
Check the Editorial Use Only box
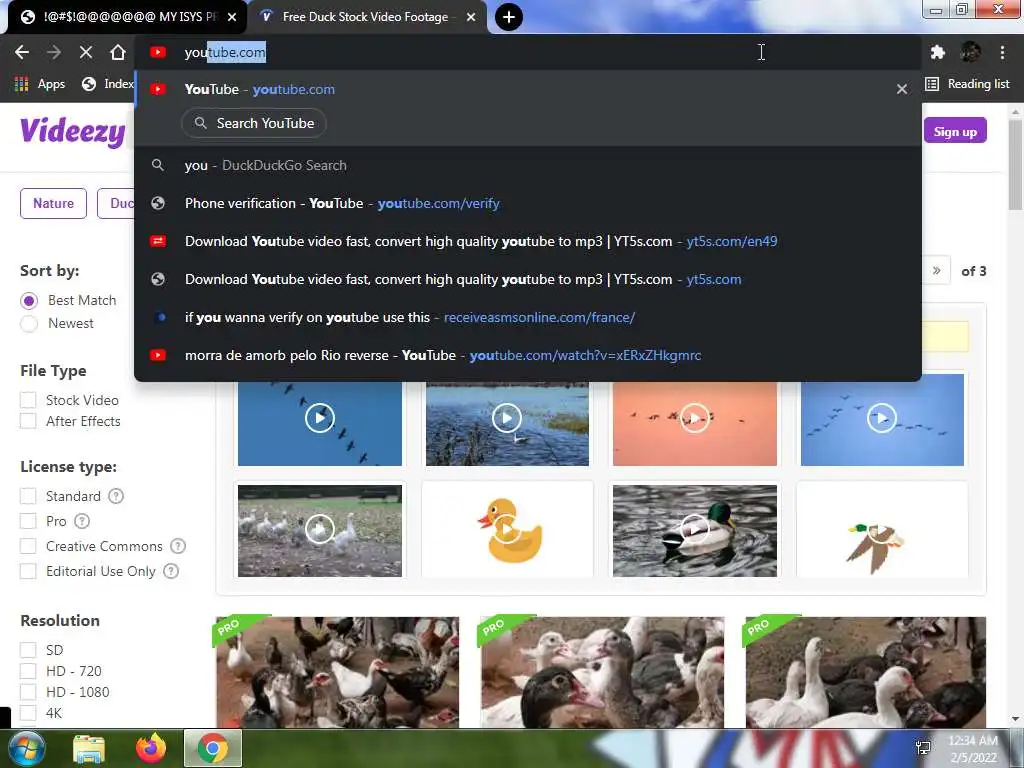click(28, 571)
